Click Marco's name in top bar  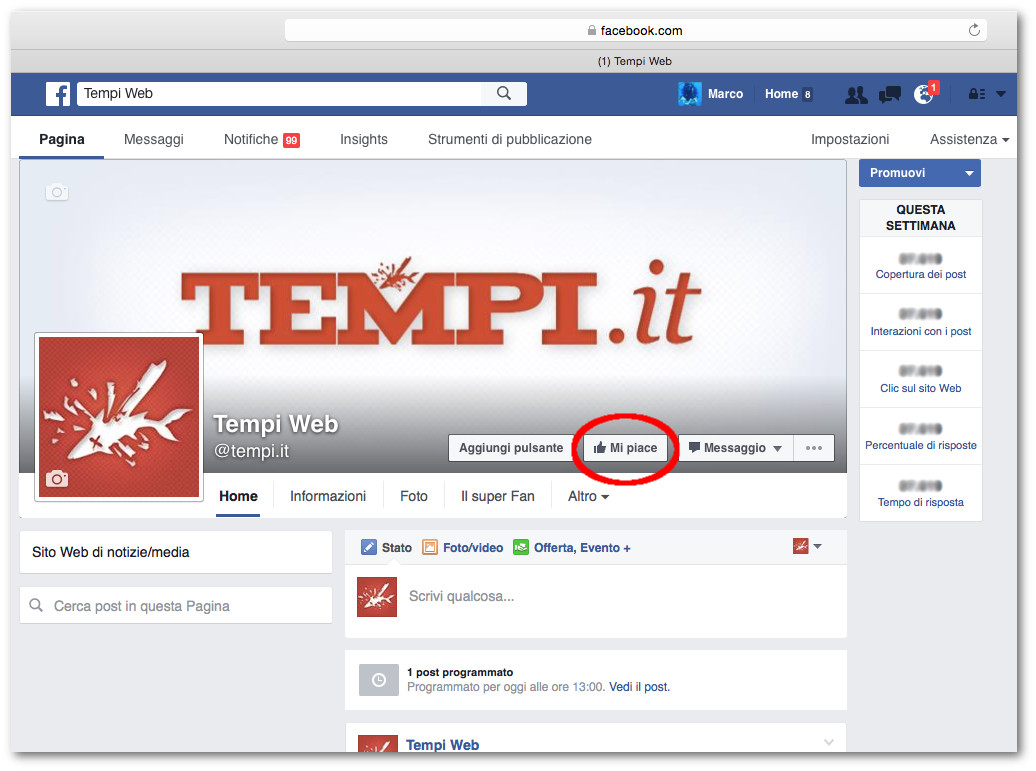tap(725, 94)
